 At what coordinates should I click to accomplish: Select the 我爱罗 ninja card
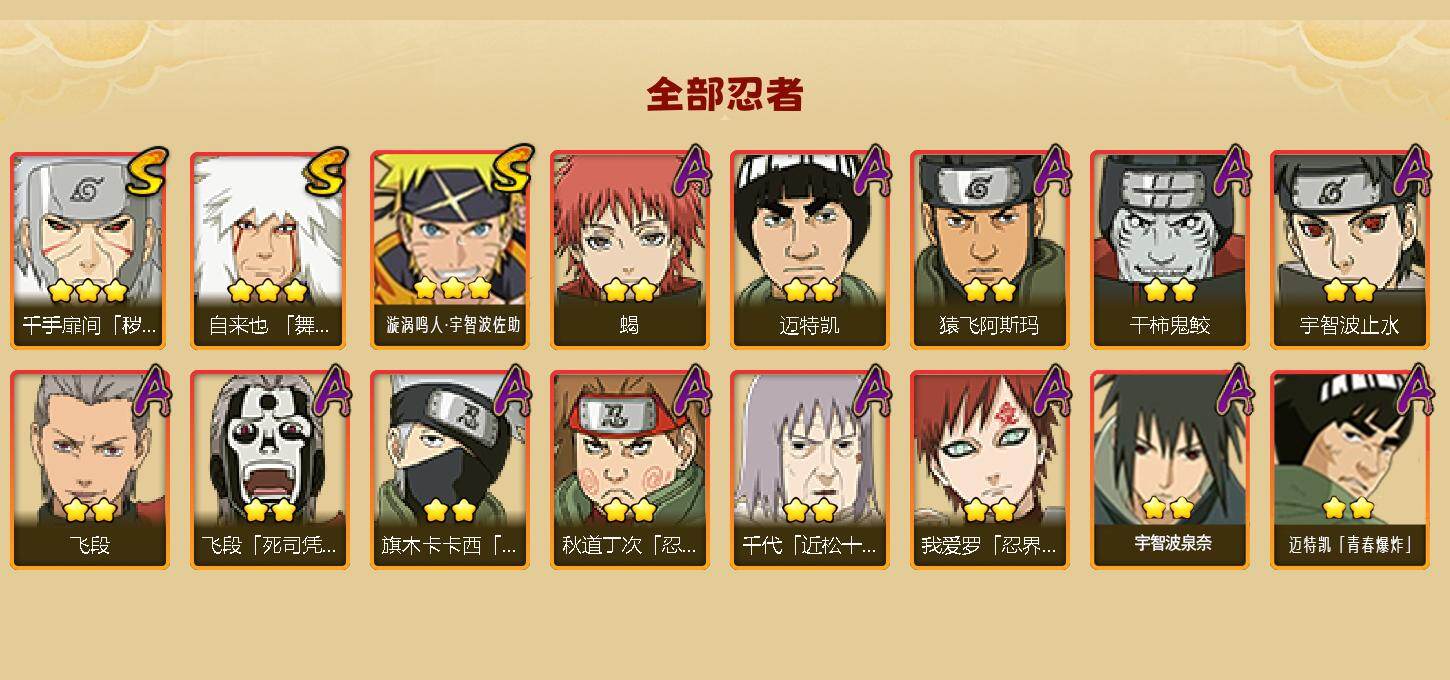coord(990,470)
